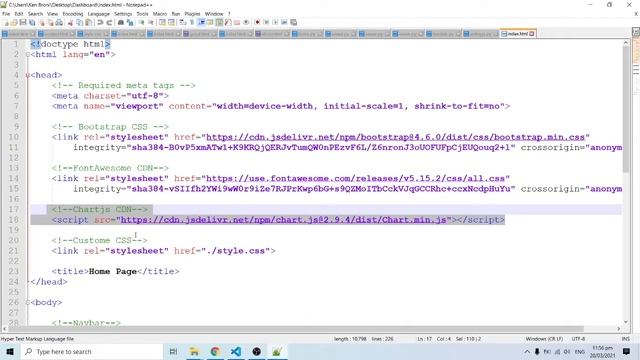The width and height of the screenshot is (640, 360).
Task: Open the Search menu
Action: click(x=35, y=14)
